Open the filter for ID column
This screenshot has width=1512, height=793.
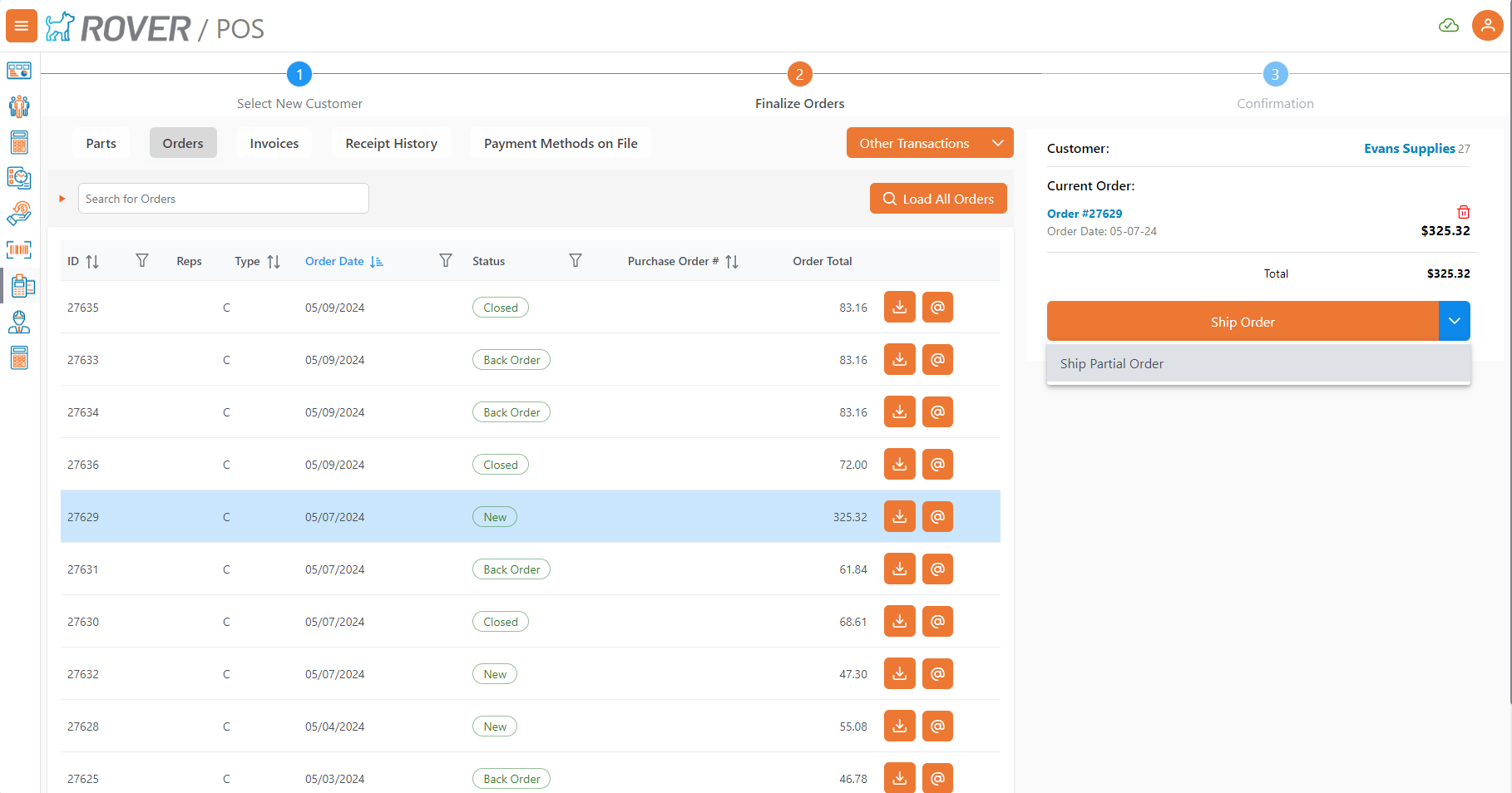[142, 261]
